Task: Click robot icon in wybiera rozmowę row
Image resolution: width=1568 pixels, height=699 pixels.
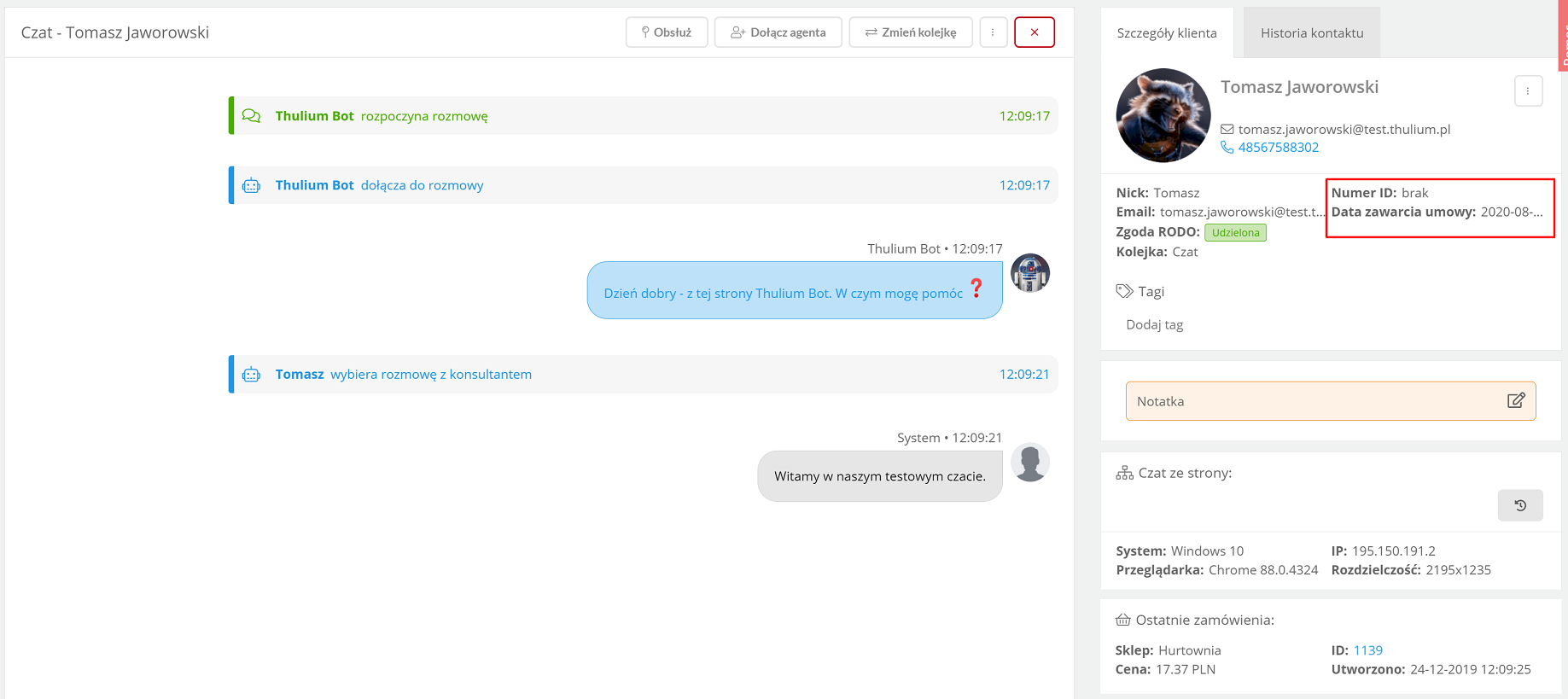Action: pyautogui.click(x=251, y=375)
